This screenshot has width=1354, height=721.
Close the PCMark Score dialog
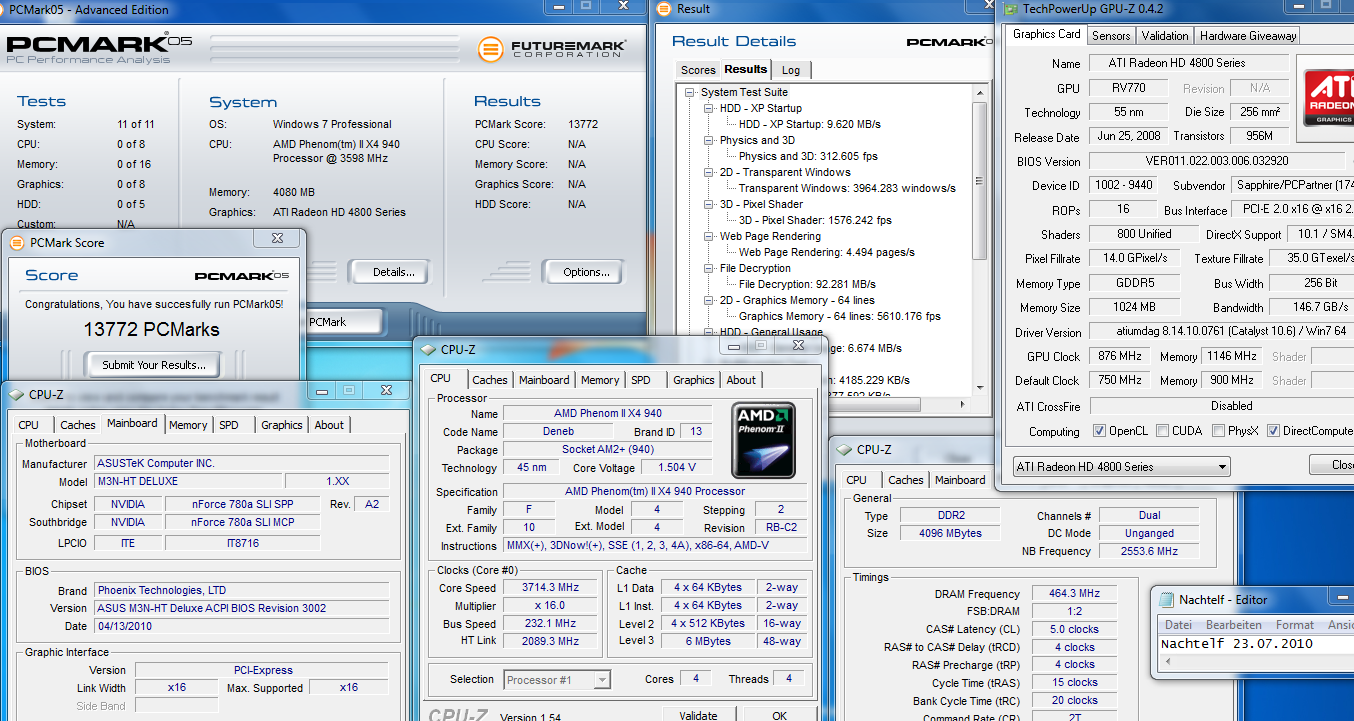[x=277, y=238]
